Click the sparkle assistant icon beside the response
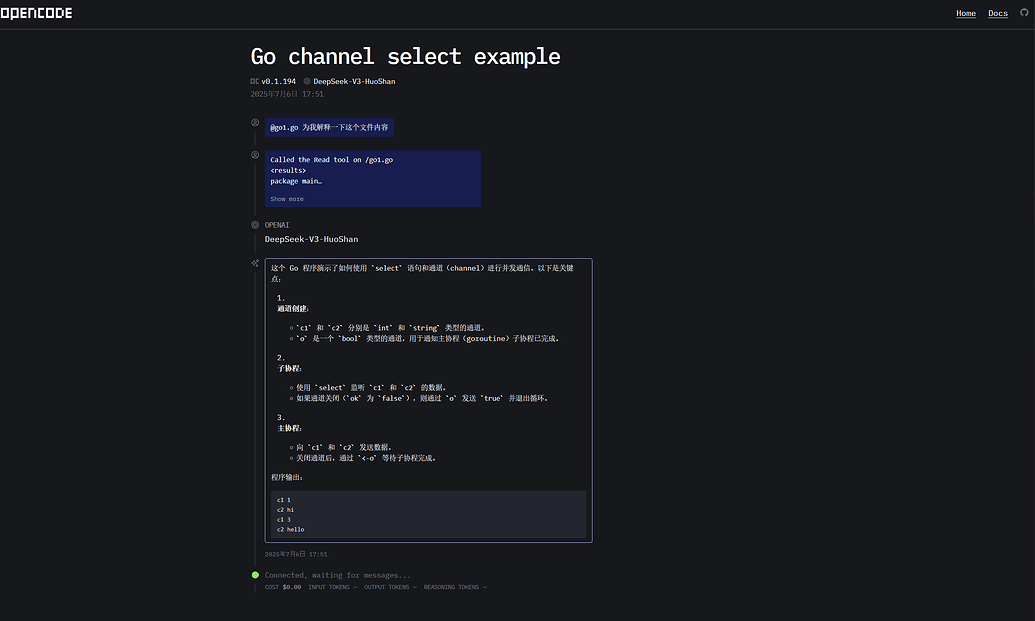Image resolution: width=1035 pixels, height=621 pixels. (255, 263)
